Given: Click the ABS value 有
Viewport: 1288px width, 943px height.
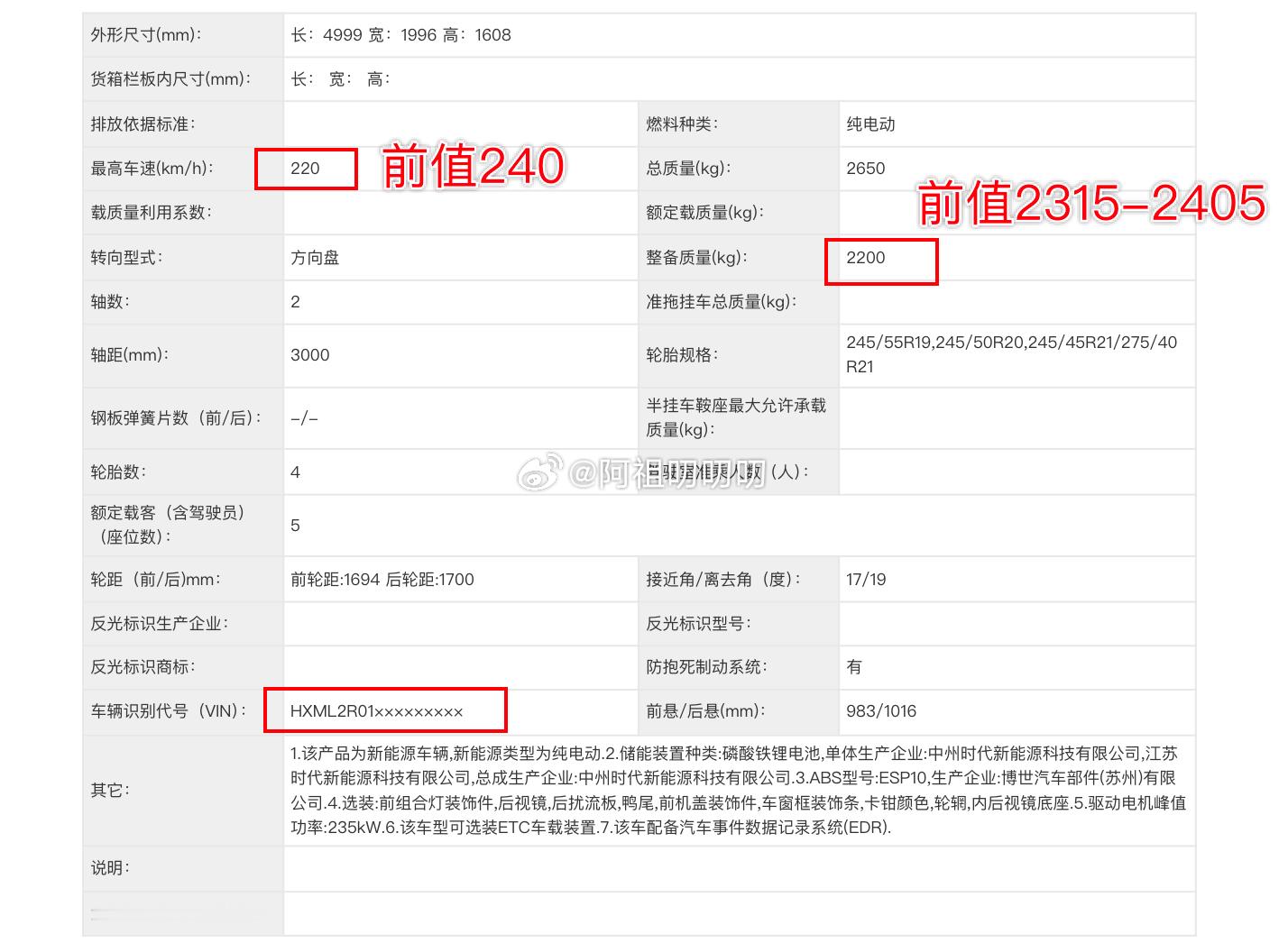Looking at the screenshot, I should pyautogui.click(x=851, y=667).
